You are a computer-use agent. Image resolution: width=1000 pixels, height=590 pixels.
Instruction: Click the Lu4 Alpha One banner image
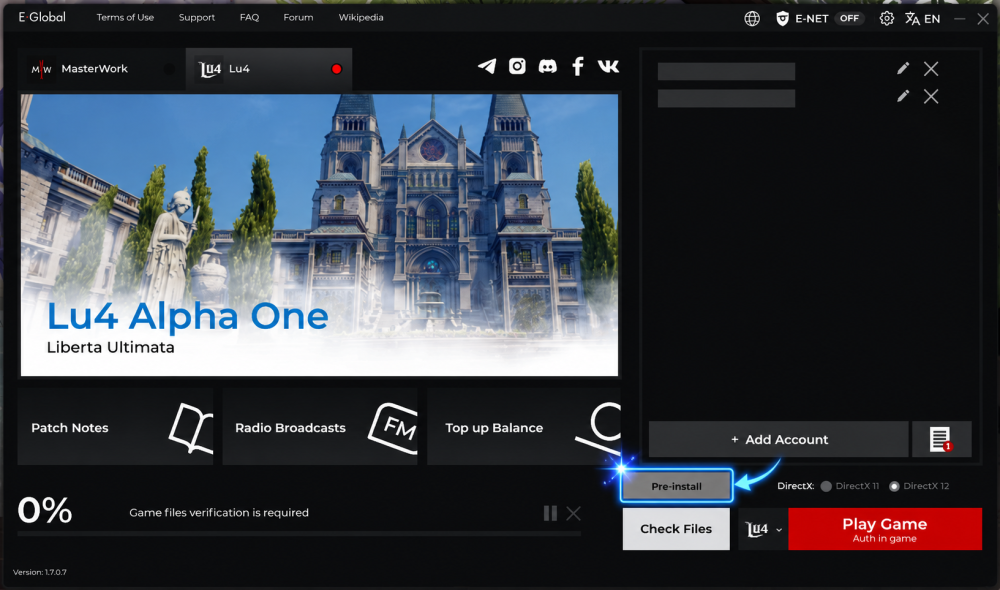320,235
